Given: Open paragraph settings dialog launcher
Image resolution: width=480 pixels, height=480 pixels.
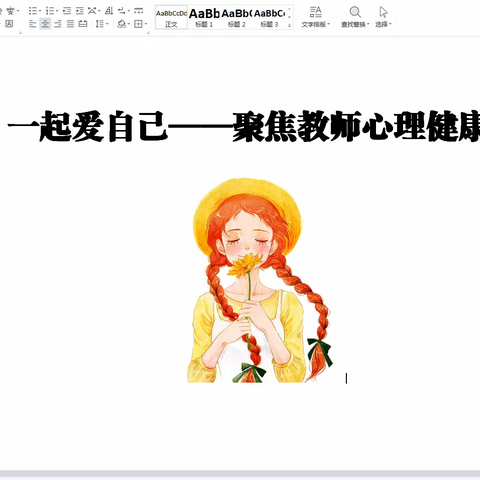Looking at the screenshot, I should click(148, 32).
